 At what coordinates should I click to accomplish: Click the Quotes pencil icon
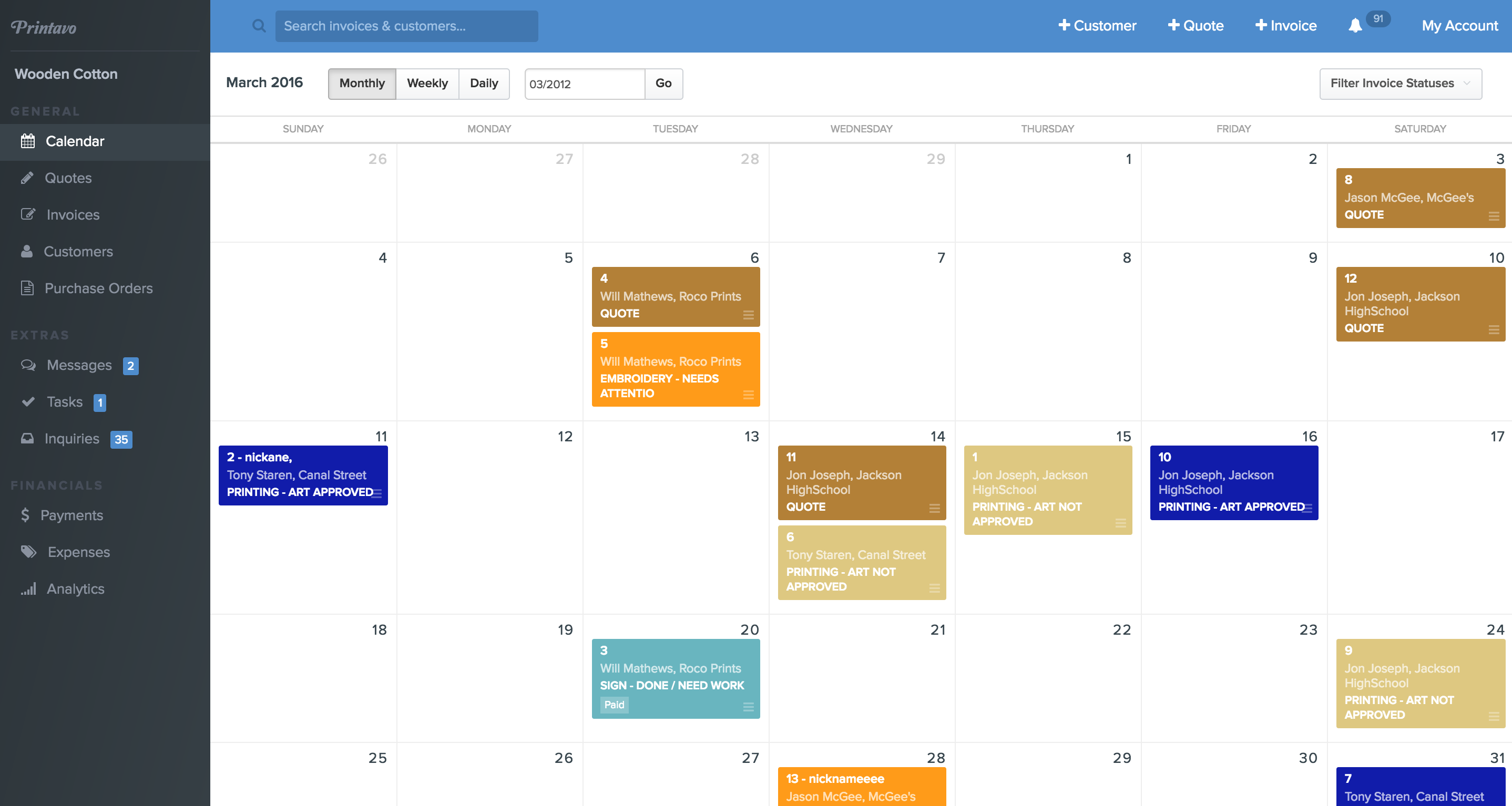(27, 178)
